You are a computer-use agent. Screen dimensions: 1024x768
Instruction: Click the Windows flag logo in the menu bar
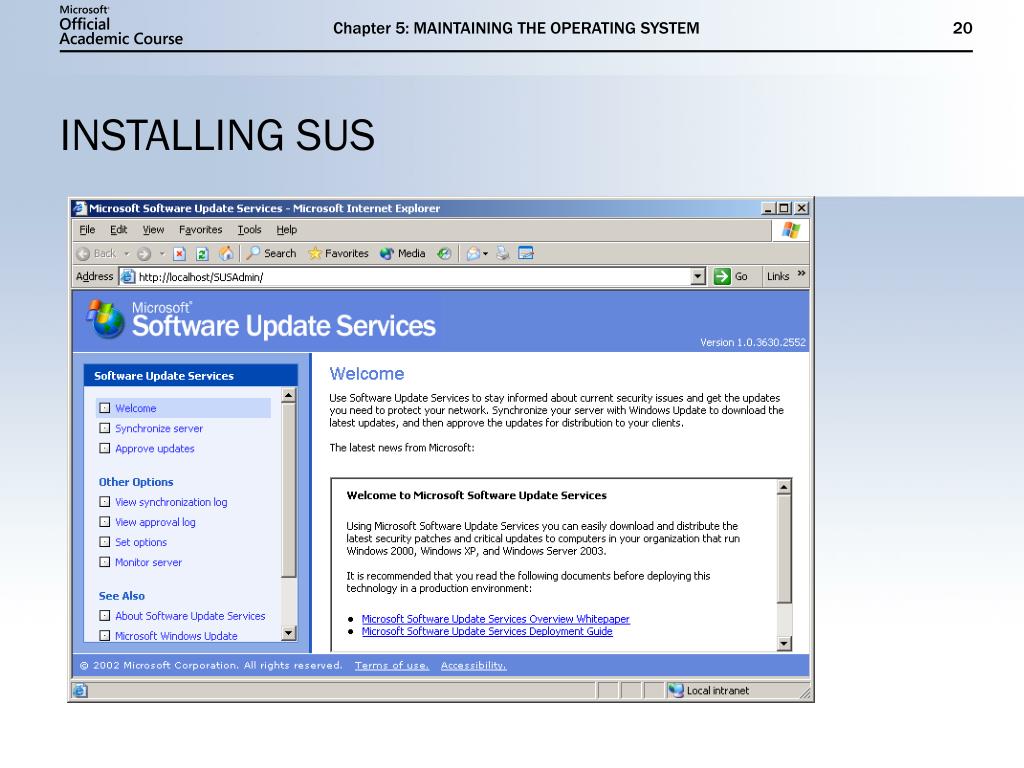click(x=791, y=230)
